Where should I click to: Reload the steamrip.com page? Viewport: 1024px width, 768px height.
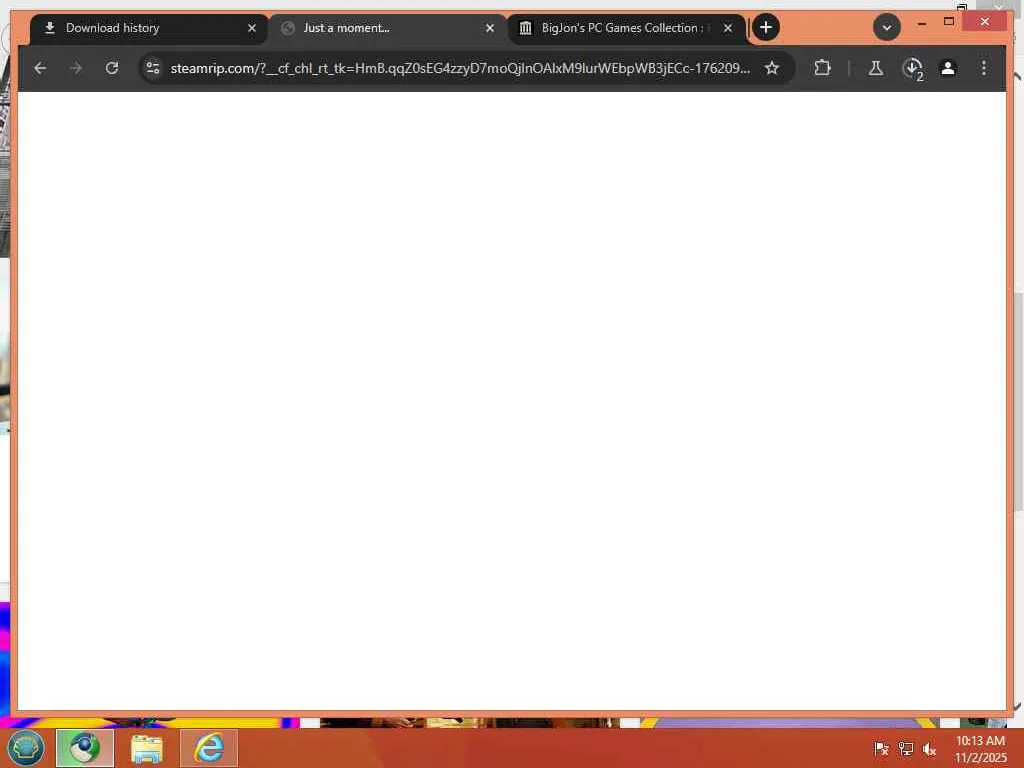point(112,68)
